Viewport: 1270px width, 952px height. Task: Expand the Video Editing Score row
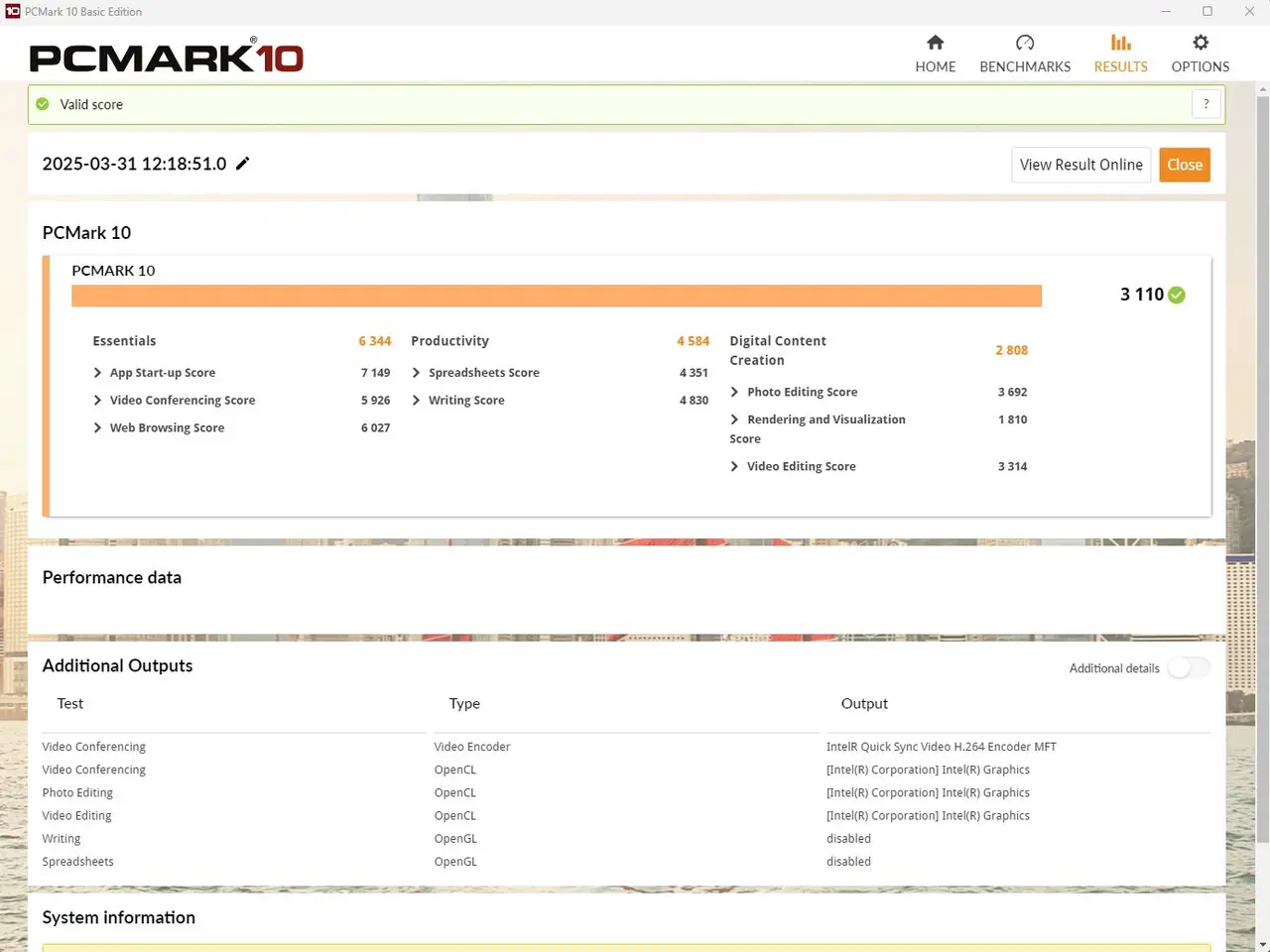[x=734, y=467]
